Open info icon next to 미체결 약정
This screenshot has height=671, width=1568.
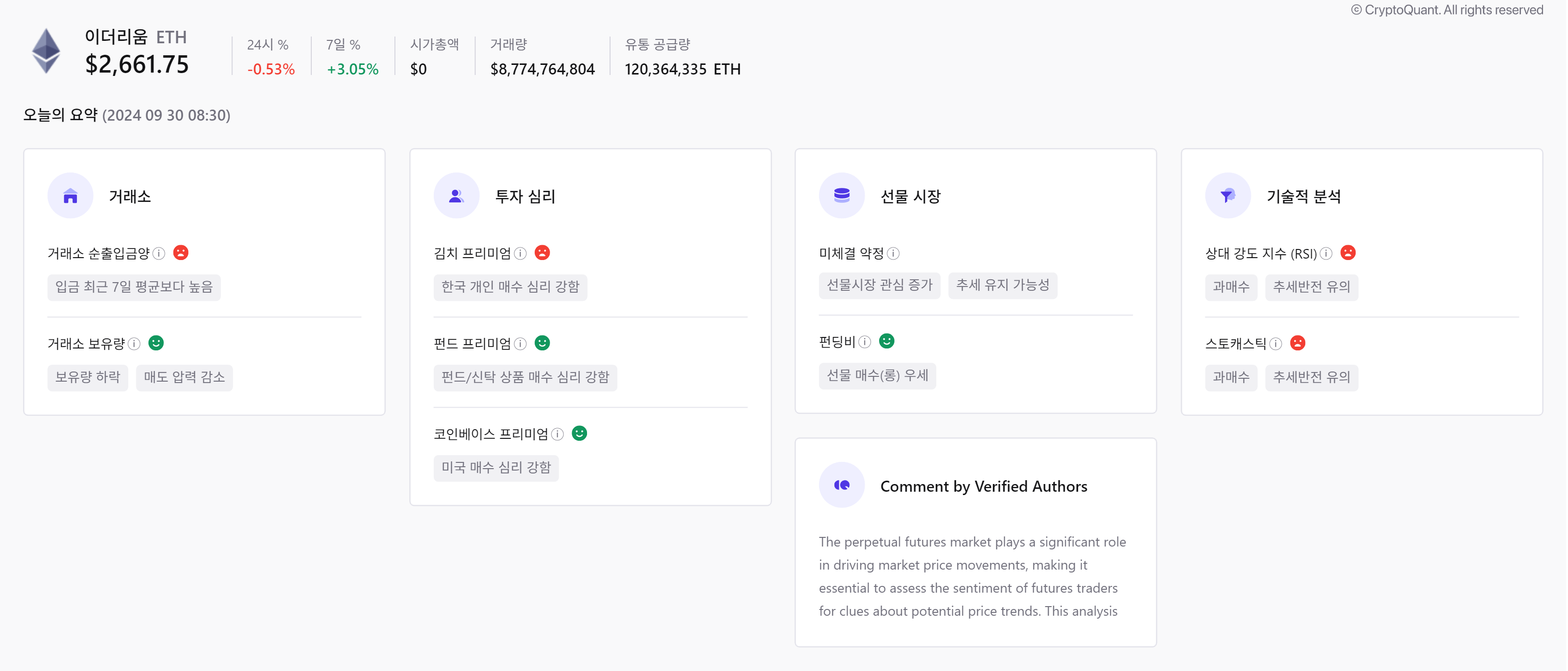coord(893,253)
